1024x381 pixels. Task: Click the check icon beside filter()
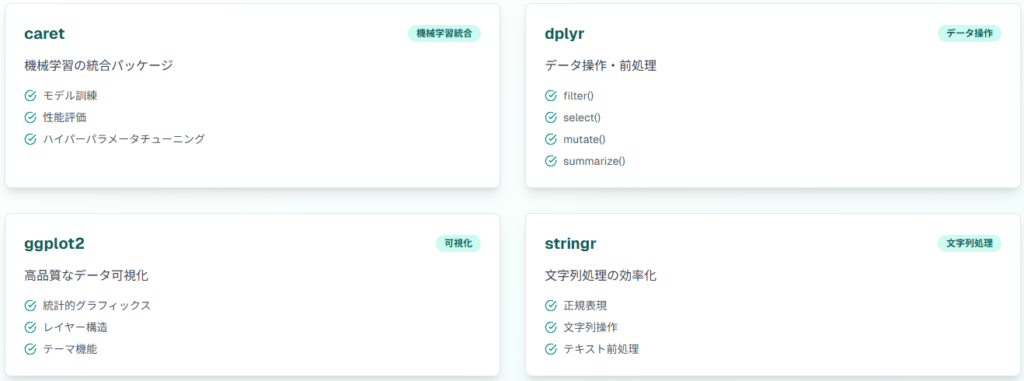point(551,95)
